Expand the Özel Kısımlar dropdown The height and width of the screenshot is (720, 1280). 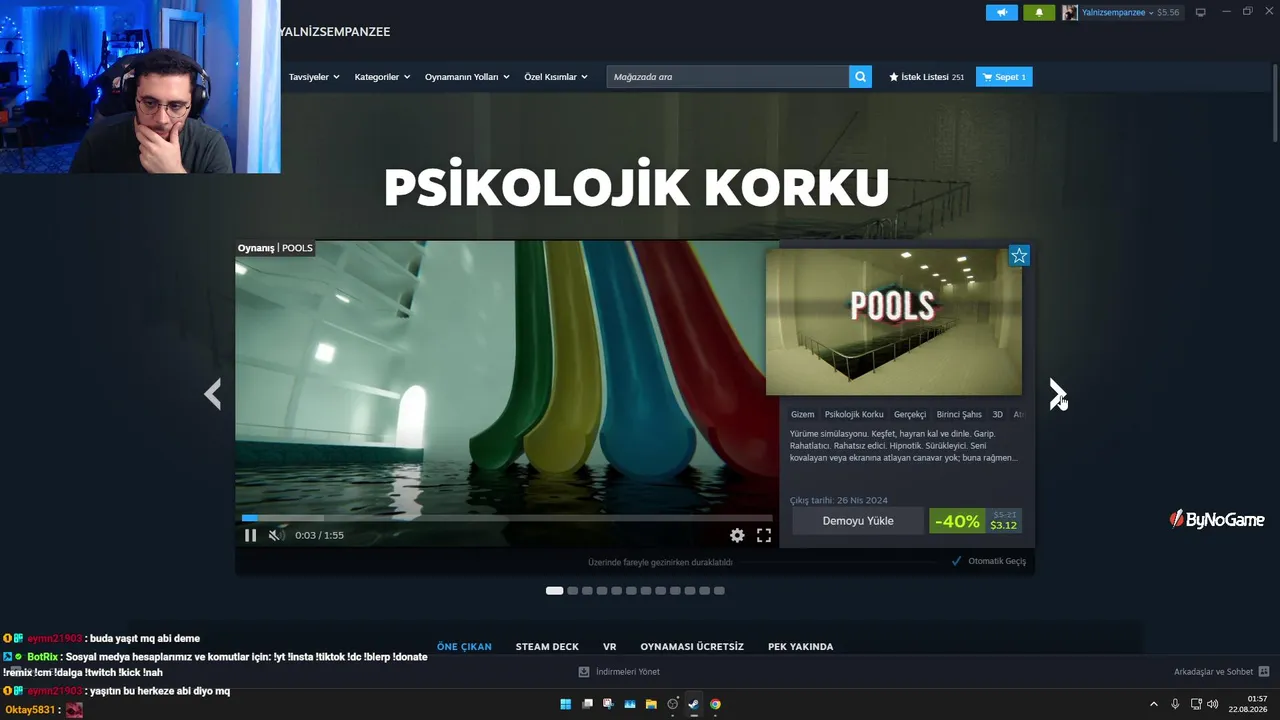click(x=556, y=77)
